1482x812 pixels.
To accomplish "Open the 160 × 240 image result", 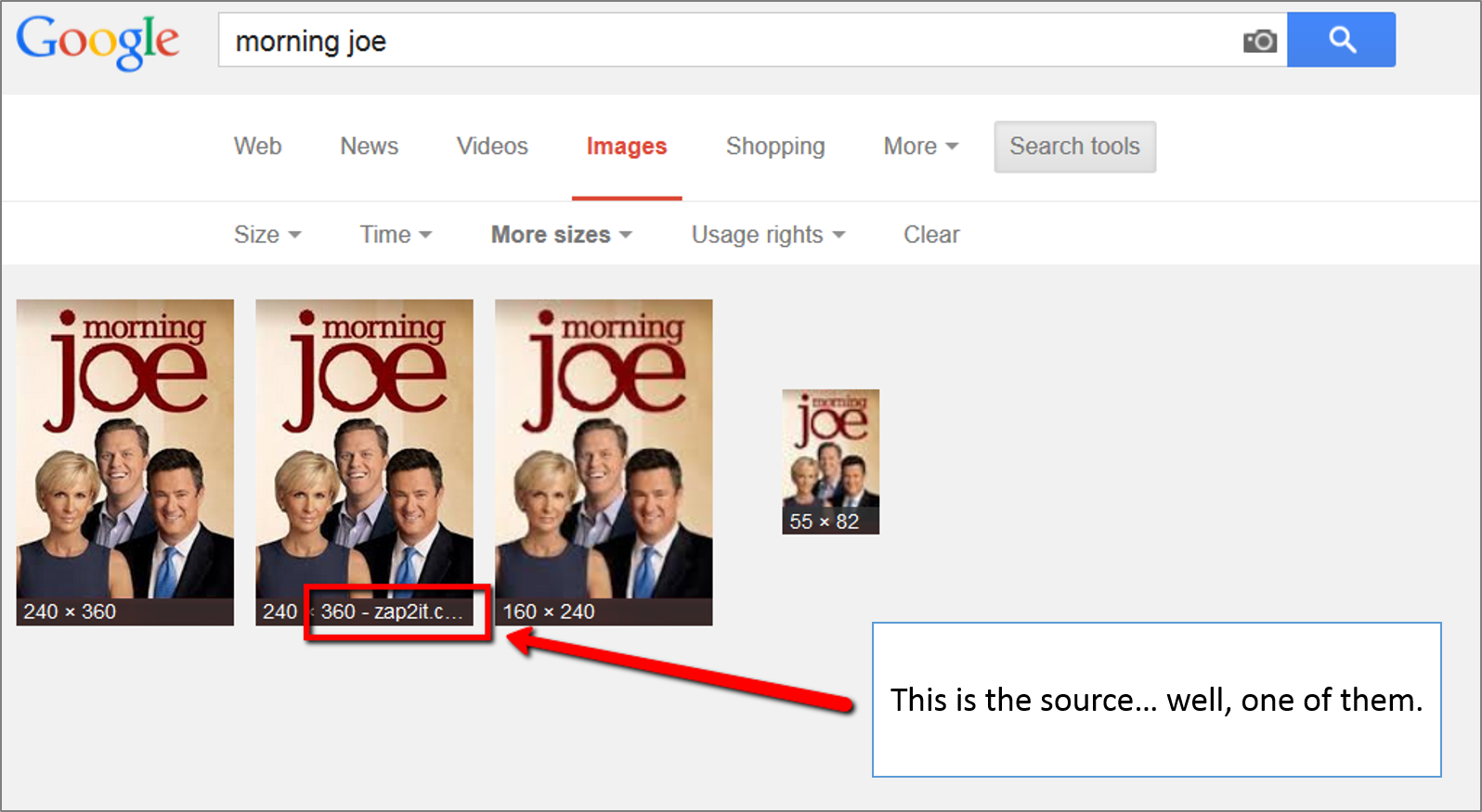I will tap(604, 462).
